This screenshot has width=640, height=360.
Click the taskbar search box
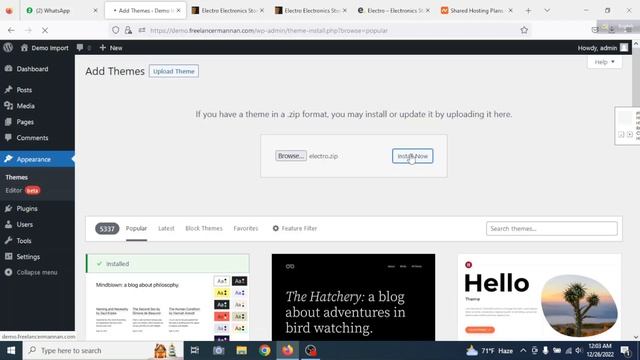tap(102, 350)
